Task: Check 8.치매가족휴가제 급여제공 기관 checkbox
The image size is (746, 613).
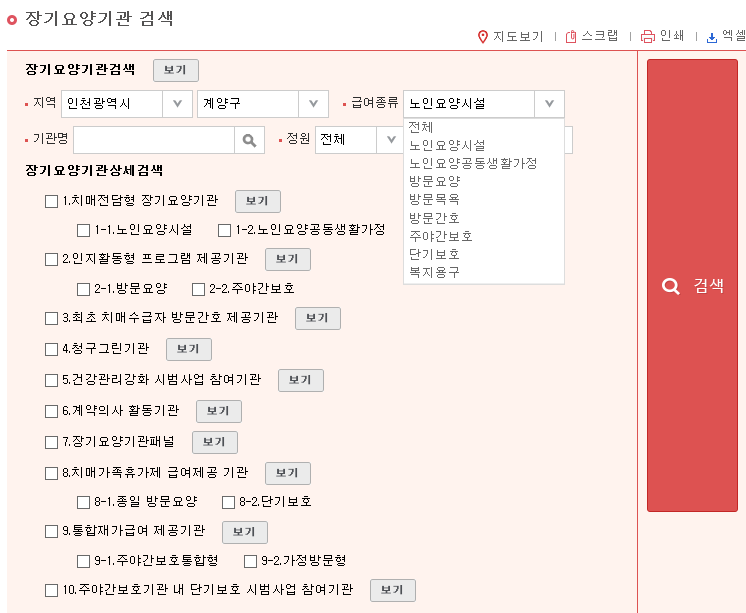Action: pos(51,473)
